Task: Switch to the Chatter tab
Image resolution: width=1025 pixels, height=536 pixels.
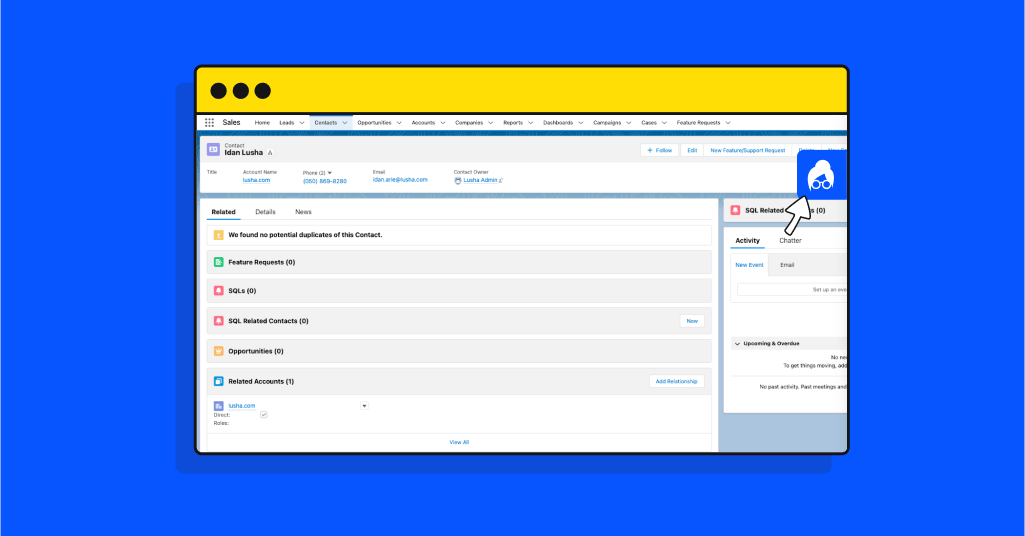Action: tap(790, 241)
